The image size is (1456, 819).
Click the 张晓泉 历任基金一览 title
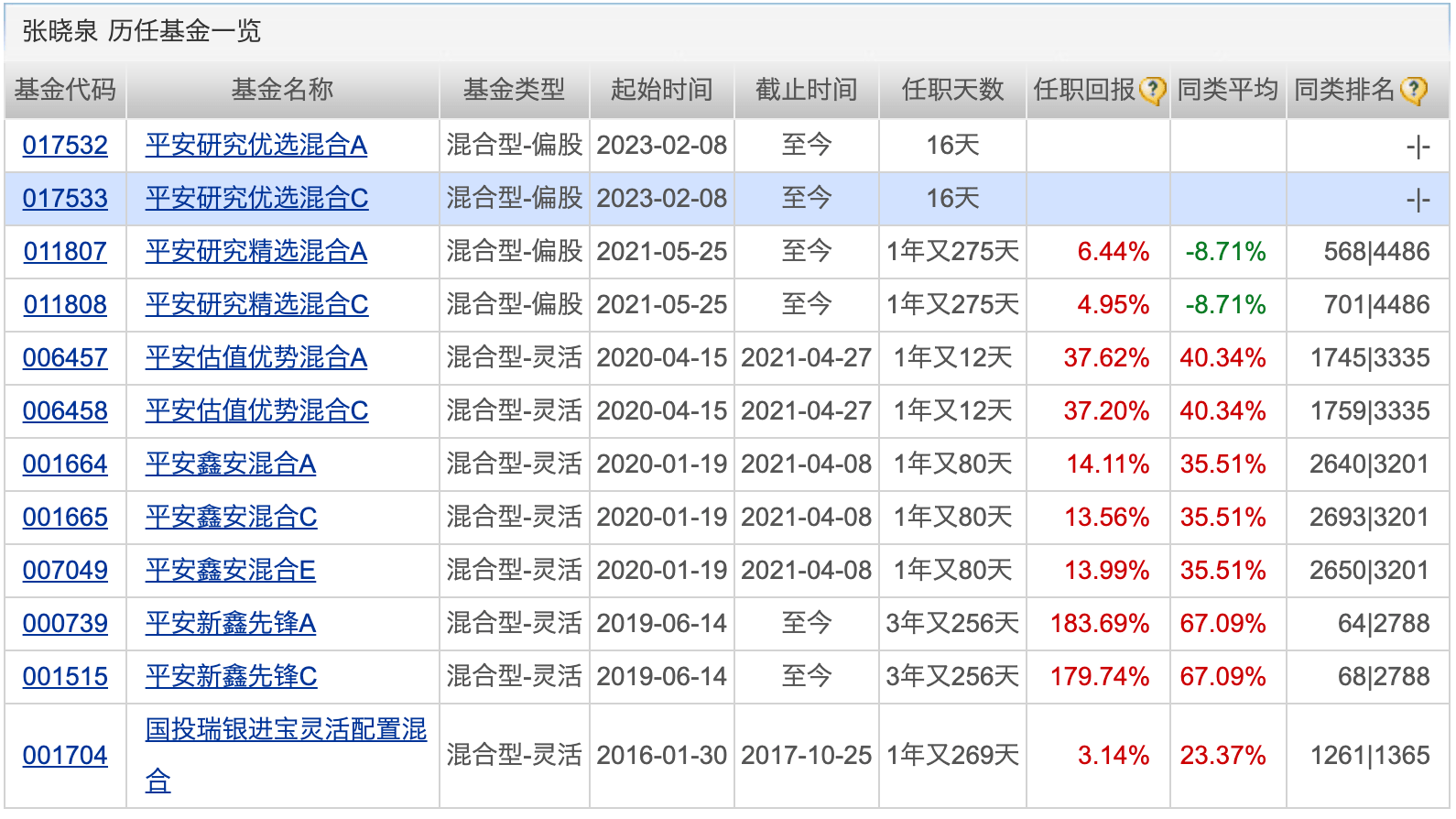[x=142, y=31]
